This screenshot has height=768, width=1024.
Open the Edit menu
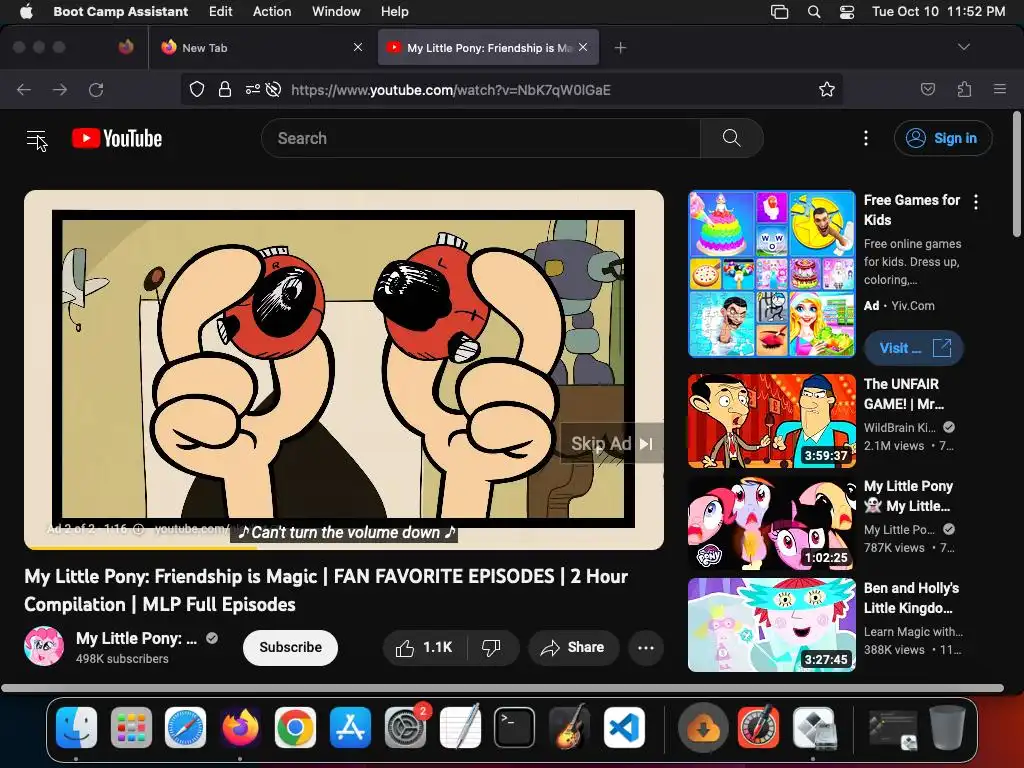click(x=220, y=11)
